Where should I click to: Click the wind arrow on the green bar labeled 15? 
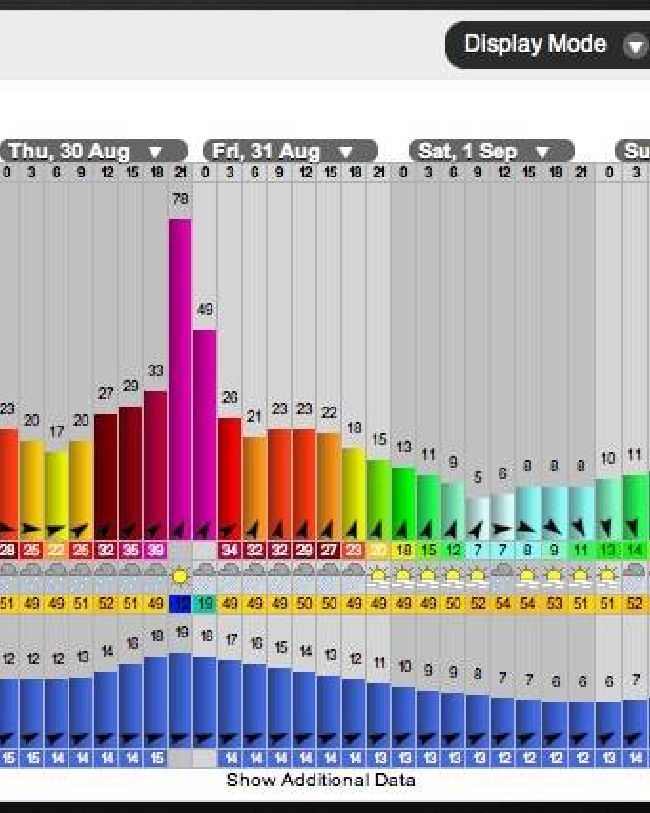coord(378,530)
